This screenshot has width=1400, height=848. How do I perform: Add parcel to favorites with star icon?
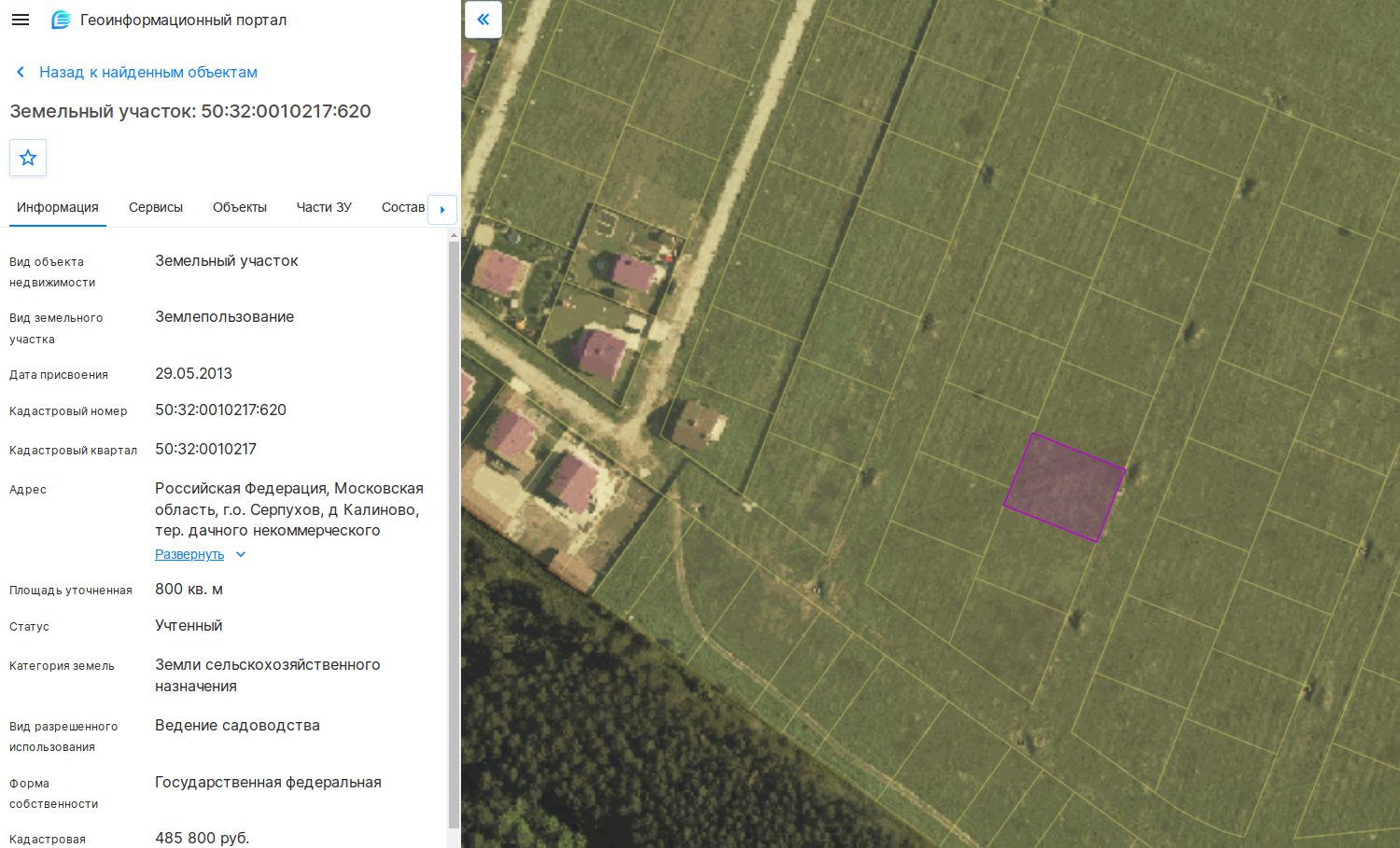[28, 158]
